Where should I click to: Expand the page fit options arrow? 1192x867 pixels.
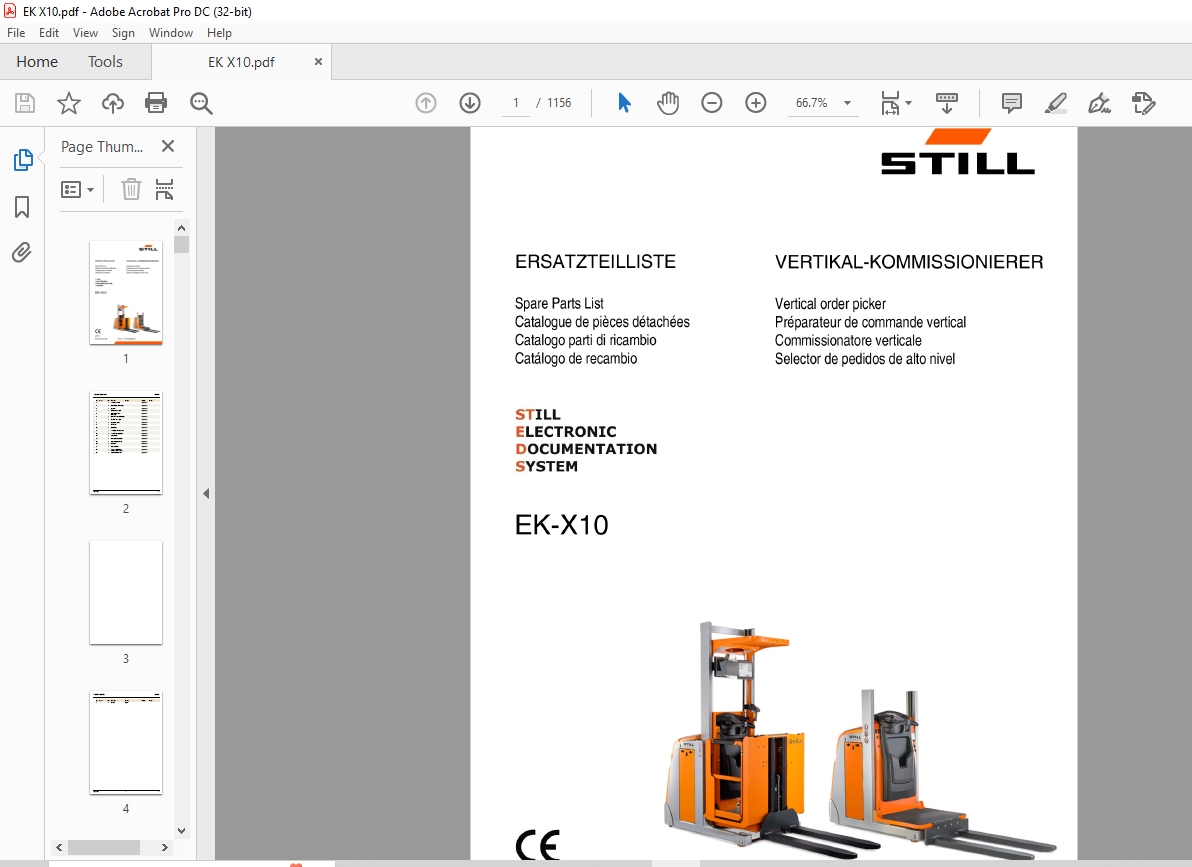[908, 103]
